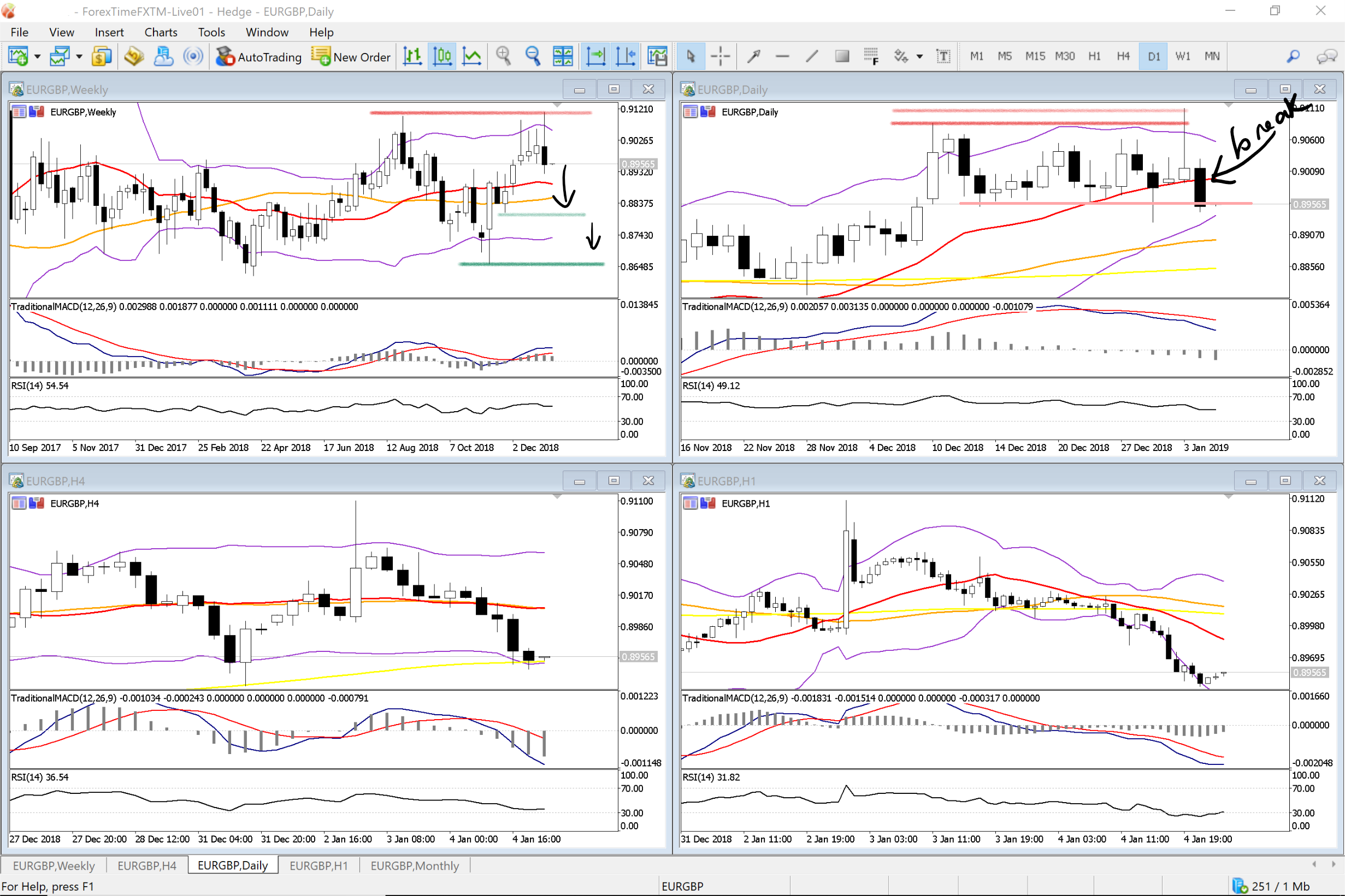1345x896 pixels.
Task: Toggle the AutoTrading button
Action: point(258,56)
